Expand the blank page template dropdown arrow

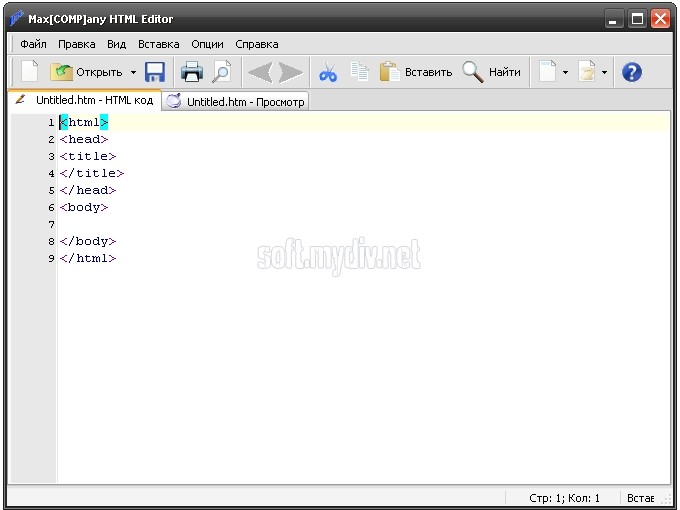point(565,72)
